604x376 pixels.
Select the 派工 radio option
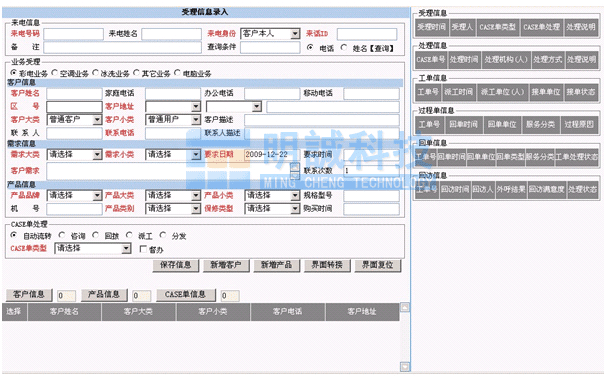[129, 235]
